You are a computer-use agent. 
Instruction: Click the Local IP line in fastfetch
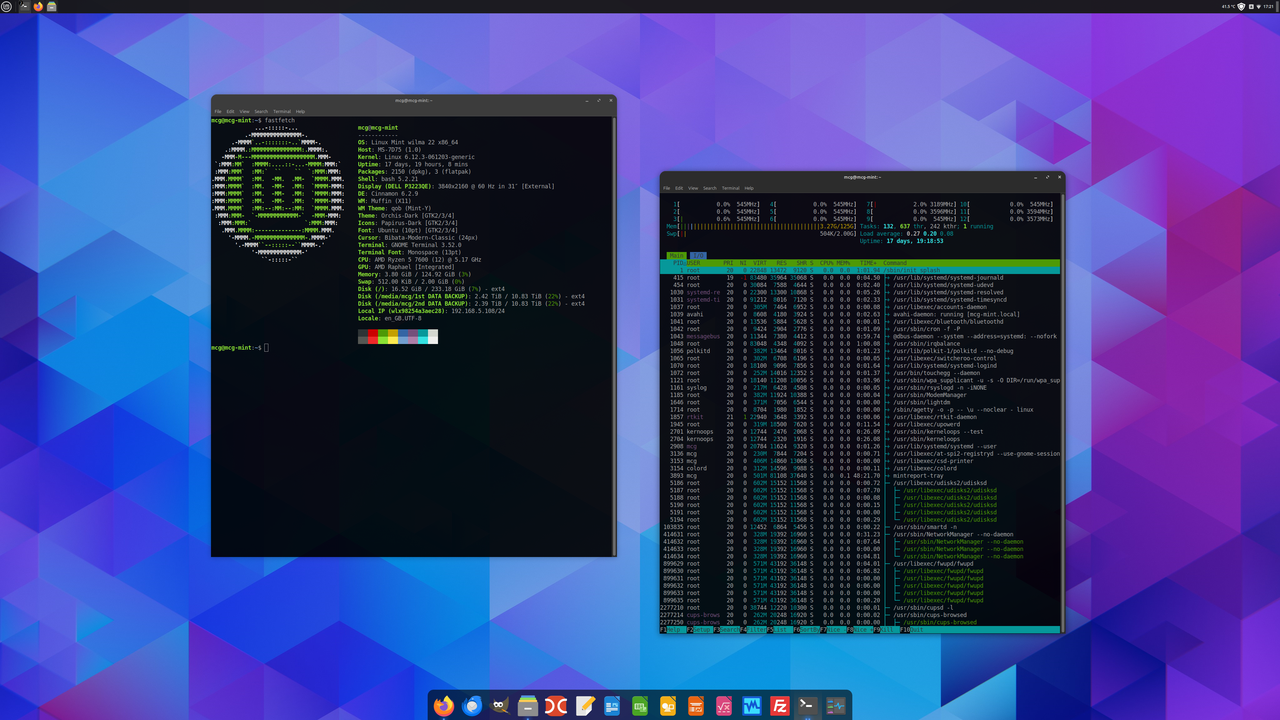tap(431, 311)
